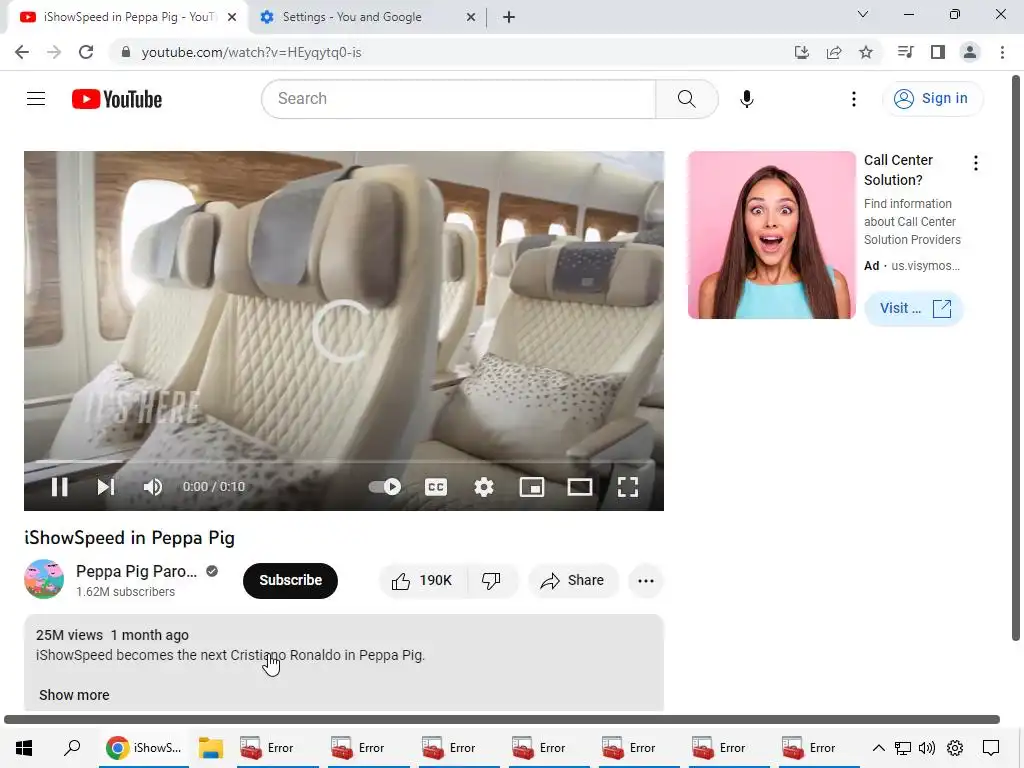Viewport: 1024px width, 768px height.
Task: Click the Call Center Solution? ad title
Action: [898, 170]
